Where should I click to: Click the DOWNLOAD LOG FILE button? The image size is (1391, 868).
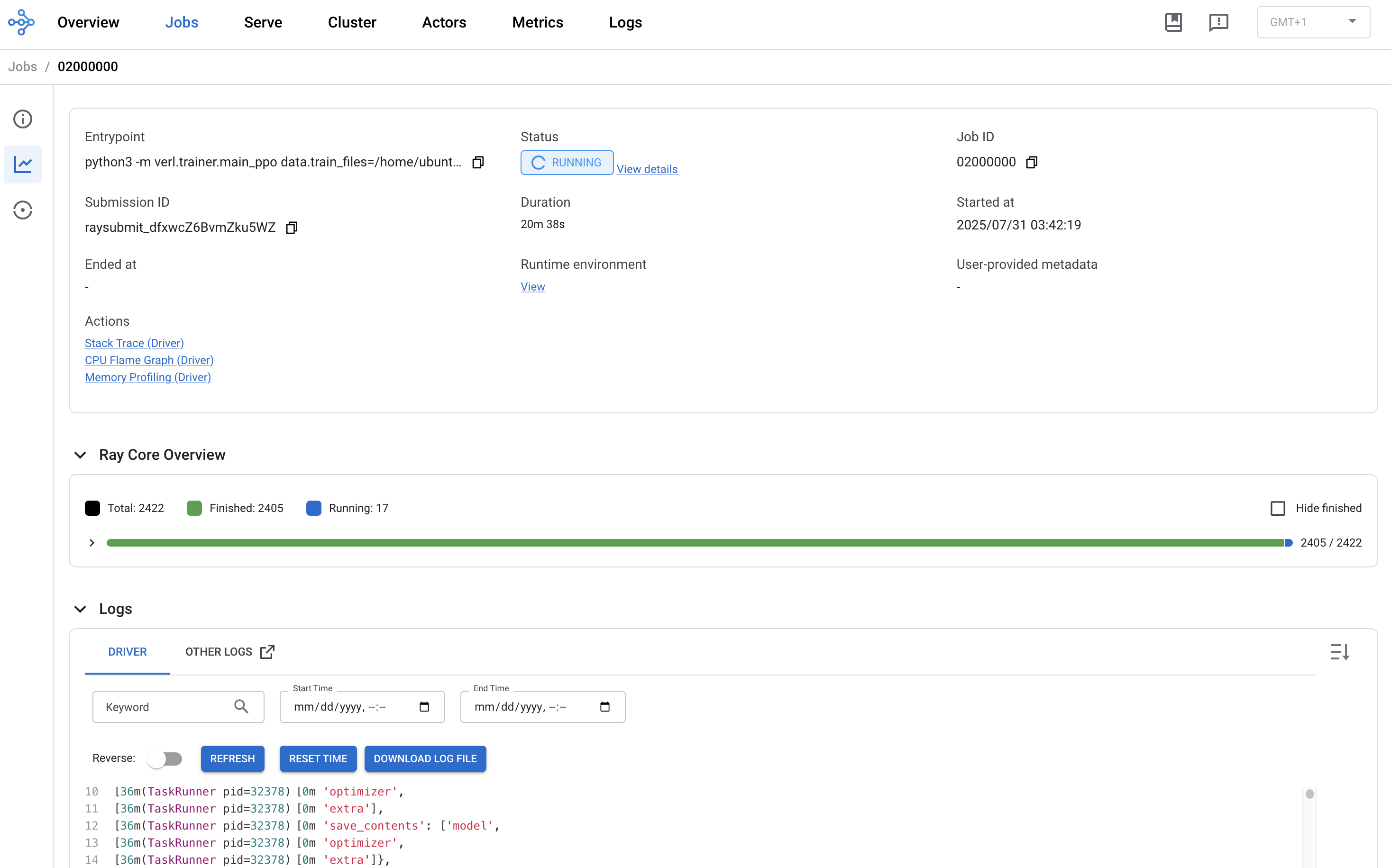425,759
